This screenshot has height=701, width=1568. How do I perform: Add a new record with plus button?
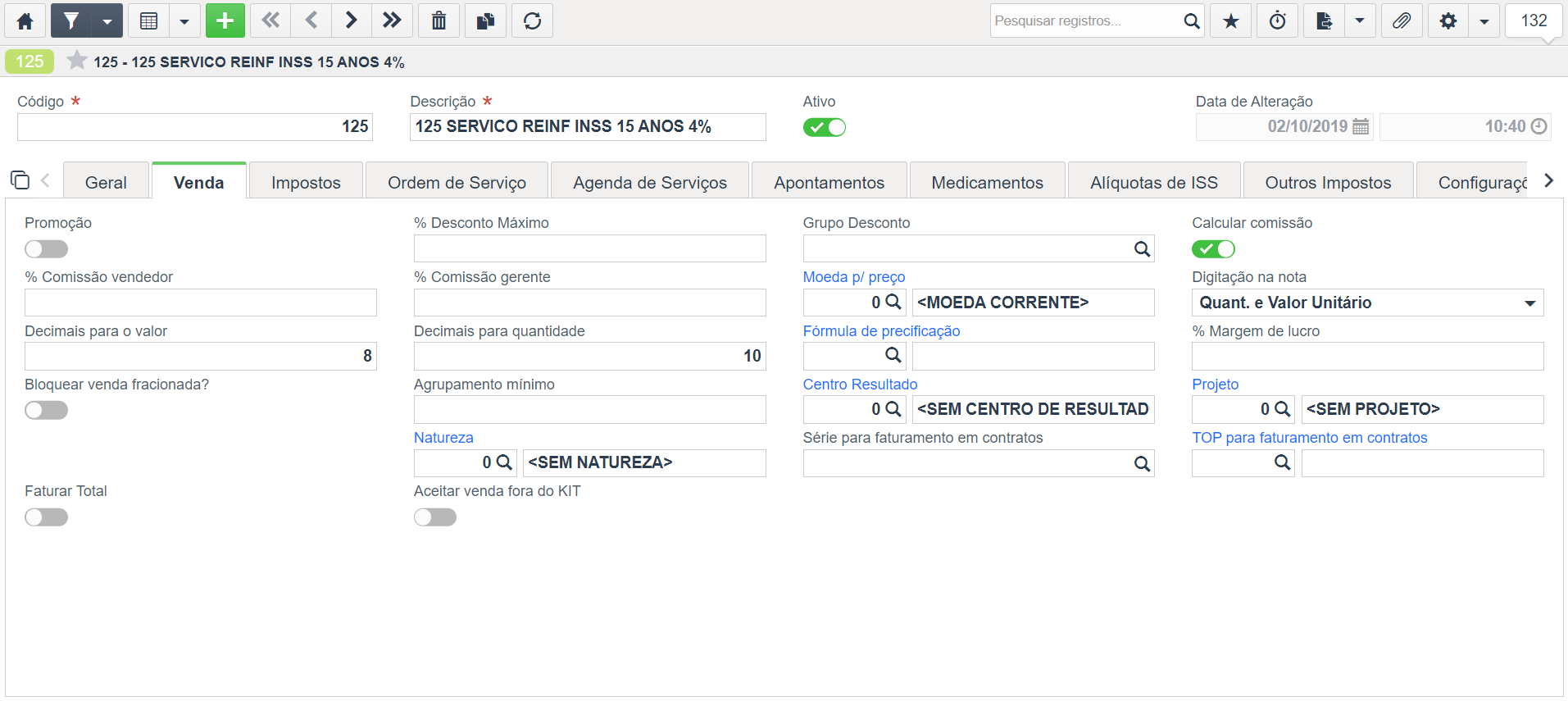pos(225,20)
